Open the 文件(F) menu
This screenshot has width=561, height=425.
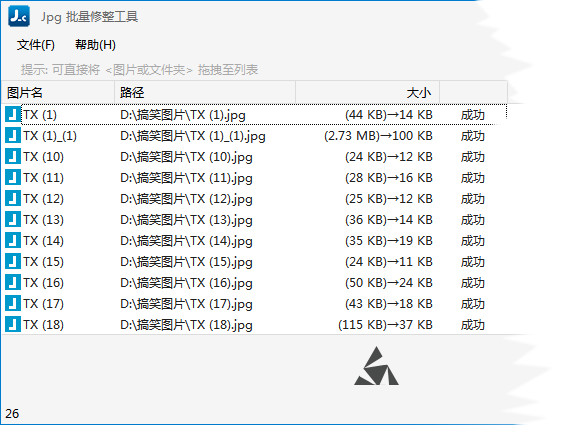[x=35, y=45]
